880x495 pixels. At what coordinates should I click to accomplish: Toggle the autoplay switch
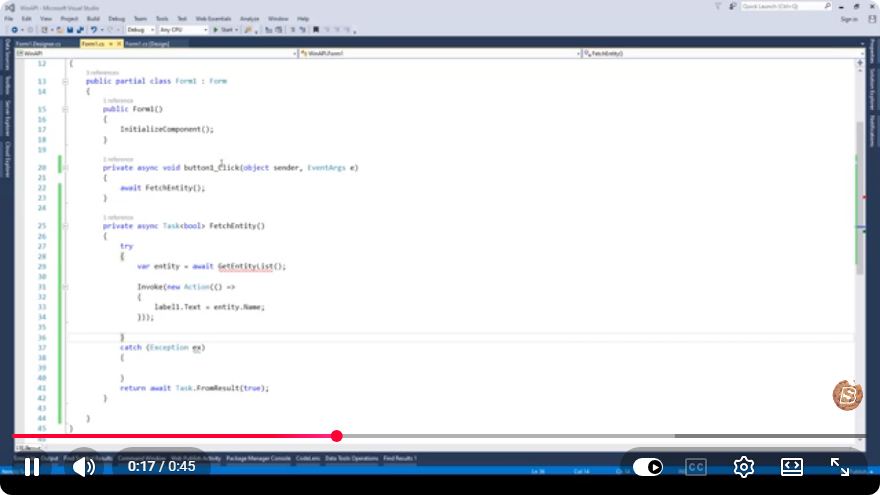[x=648, y=467]
